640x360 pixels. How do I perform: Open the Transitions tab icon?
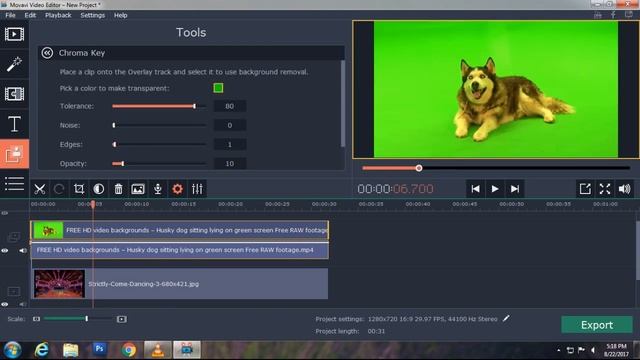(x=14, y=94)
